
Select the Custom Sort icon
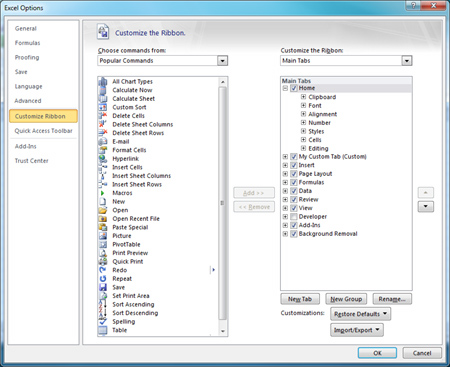103,107
